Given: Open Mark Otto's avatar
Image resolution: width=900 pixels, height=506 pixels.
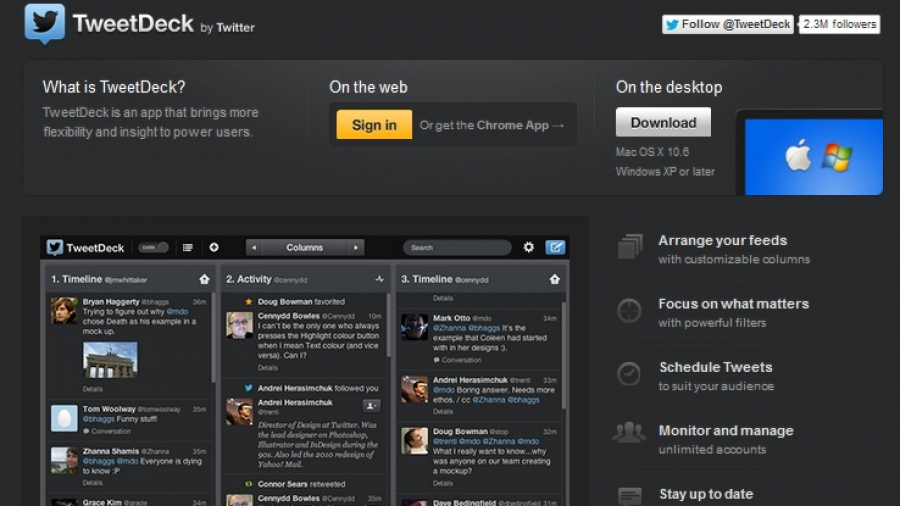Looking at the screenshot, I should point(414,327).
